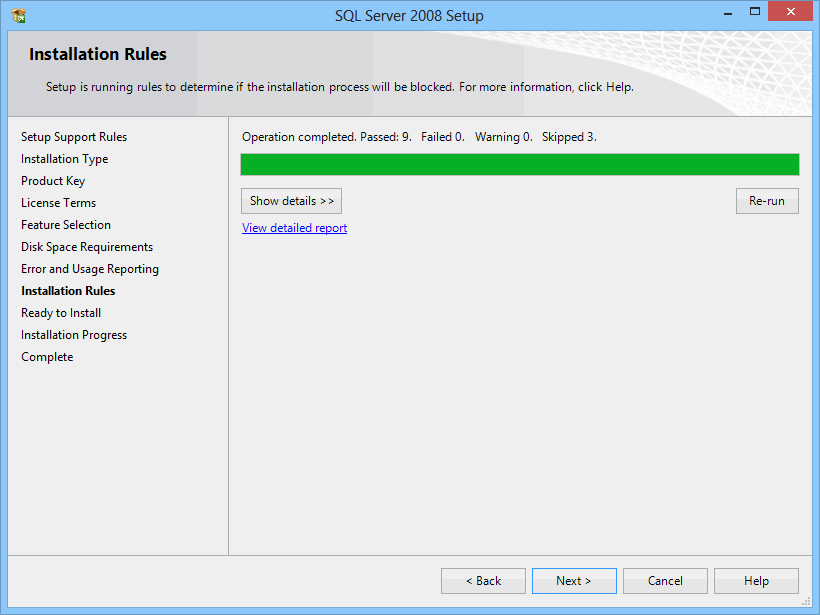The height and width of the screenshot is (615, 820).
Task: Click the Installation Rules page heading
Action: [98, 54]
